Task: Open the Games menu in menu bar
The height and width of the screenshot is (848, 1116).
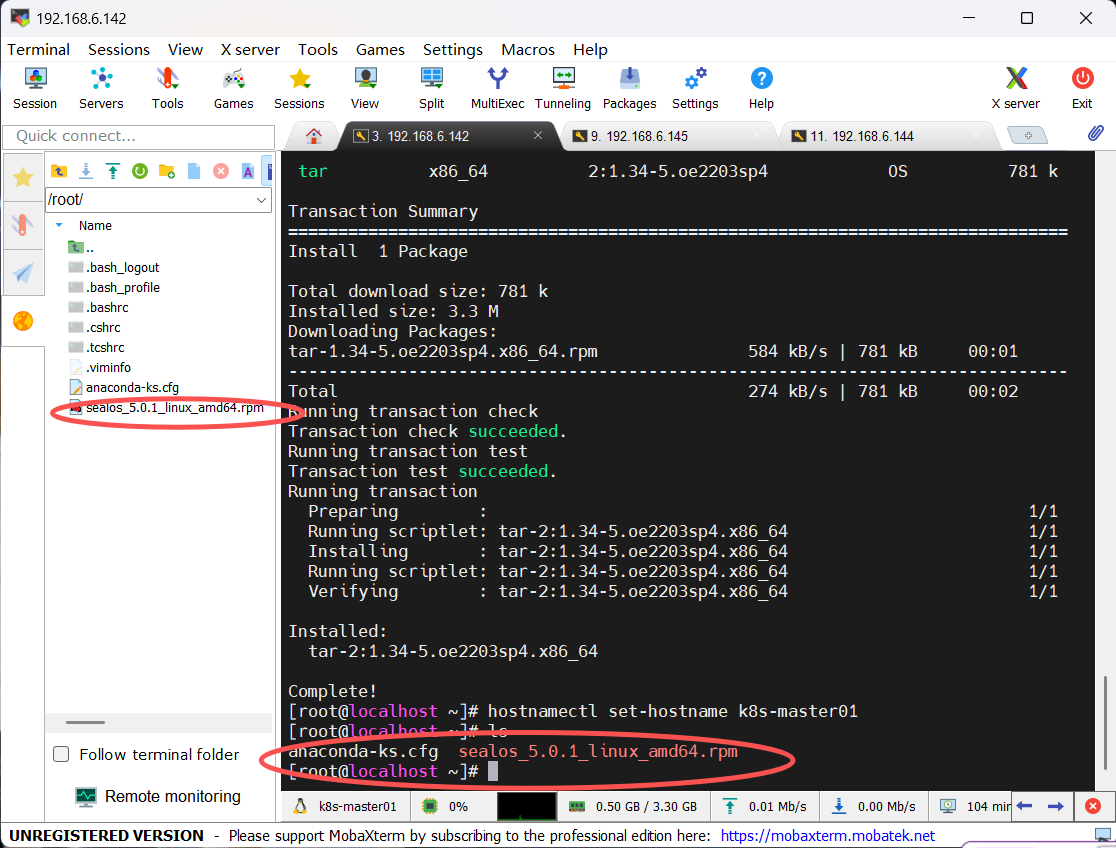Action: point(380,50)
